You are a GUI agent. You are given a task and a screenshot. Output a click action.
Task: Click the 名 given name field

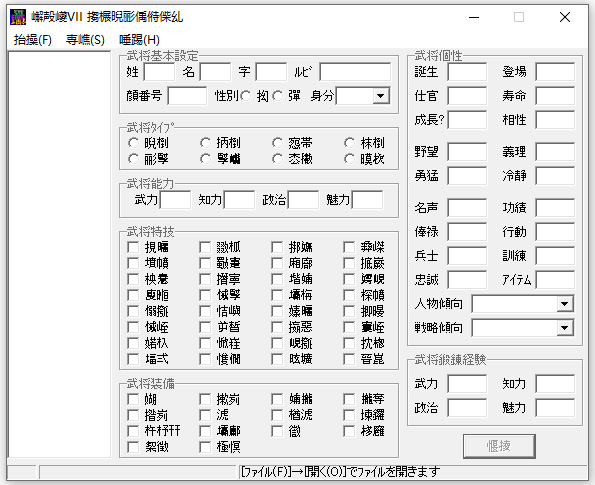click(x=215, y=72)
